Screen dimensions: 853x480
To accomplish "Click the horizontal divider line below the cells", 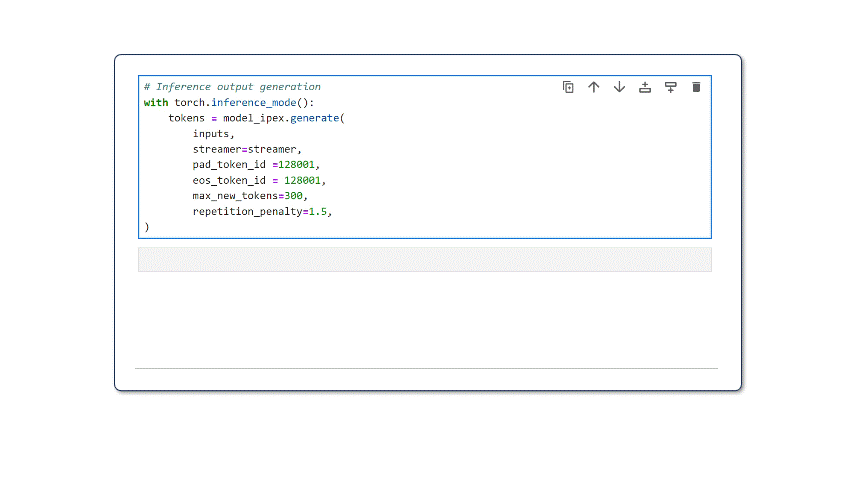I will click(426, 368).
